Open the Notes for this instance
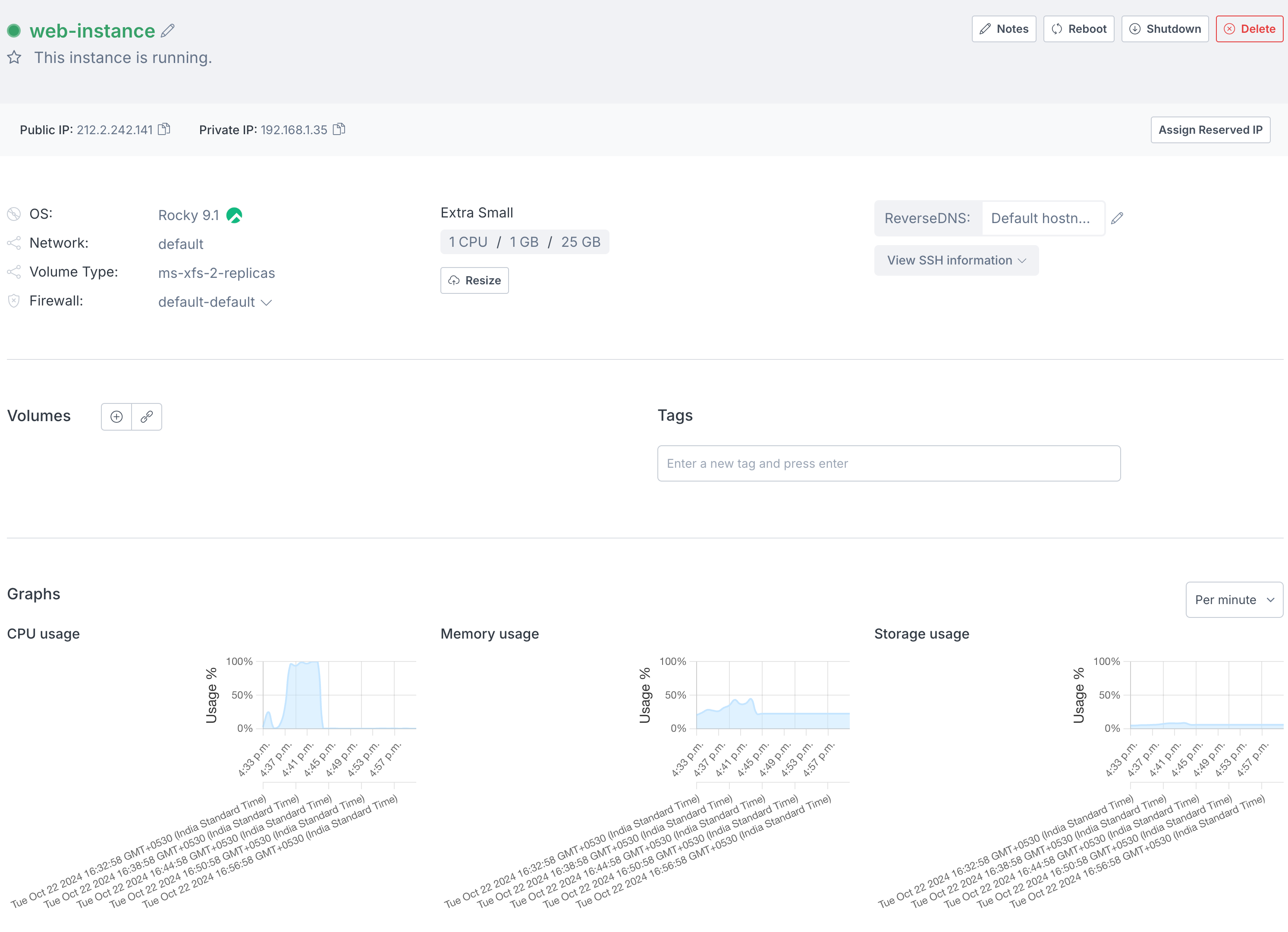The height and width of the screenshot is (932, 1288). pyautogui.click(x=1003, y=29)
